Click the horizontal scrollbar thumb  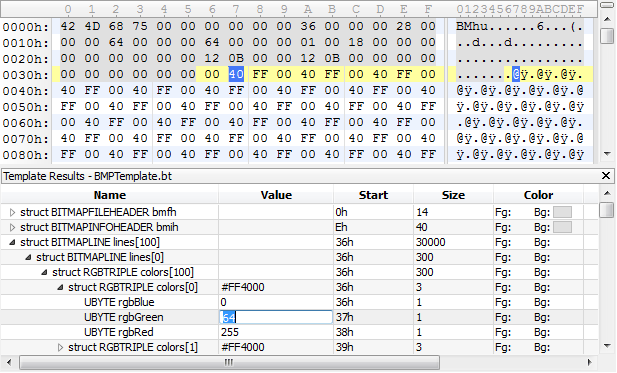[229, 362]
